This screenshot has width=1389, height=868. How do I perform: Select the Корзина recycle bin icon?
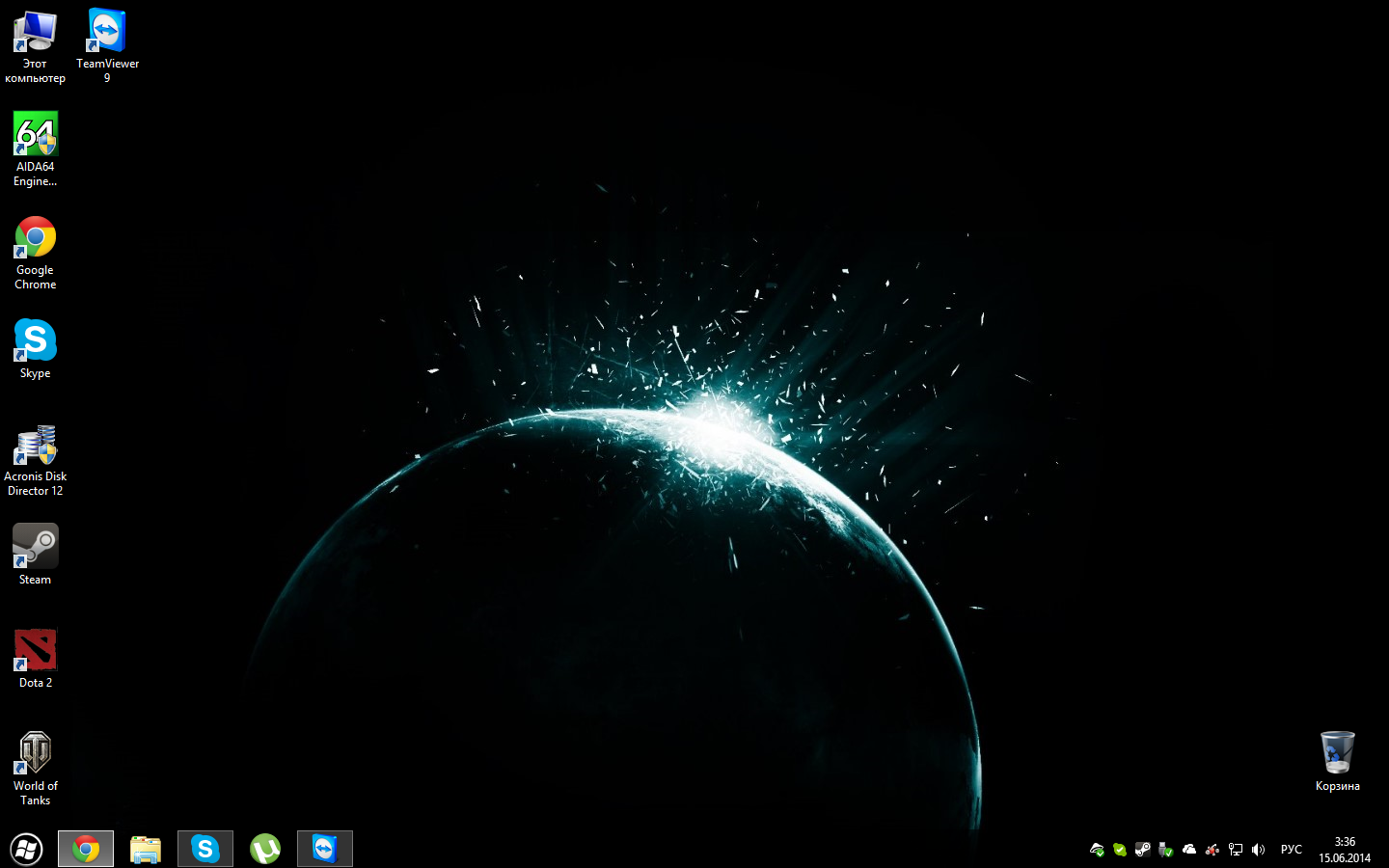[x=1338, y=761]
